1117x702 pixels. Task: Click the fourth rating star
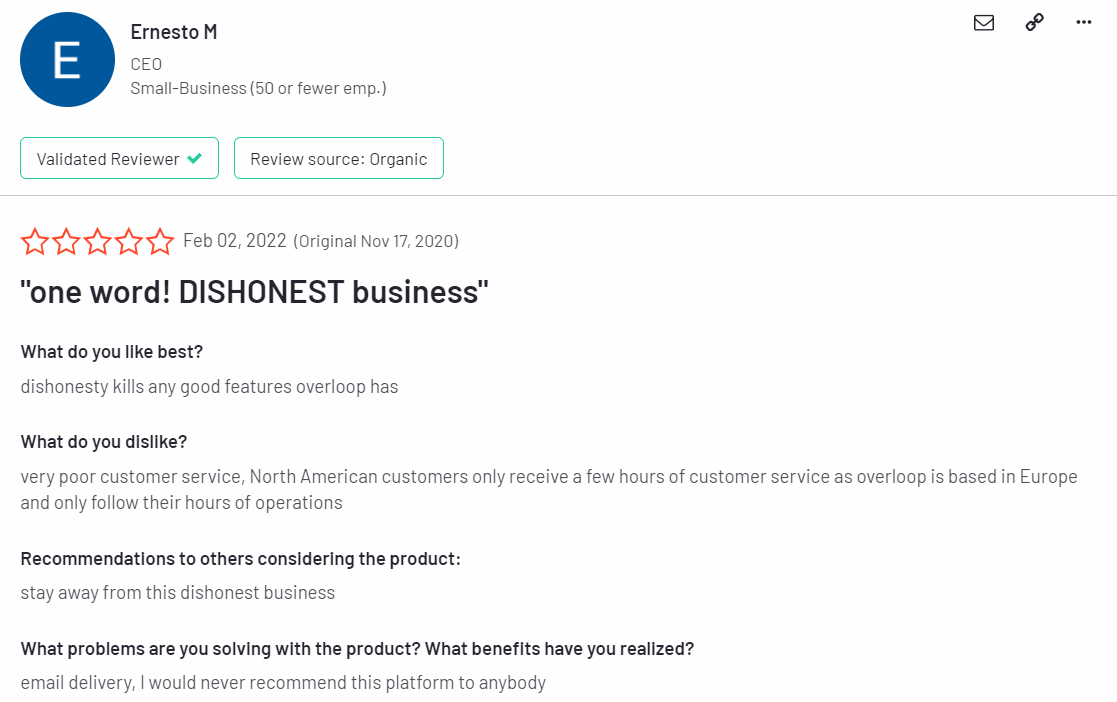129,241
